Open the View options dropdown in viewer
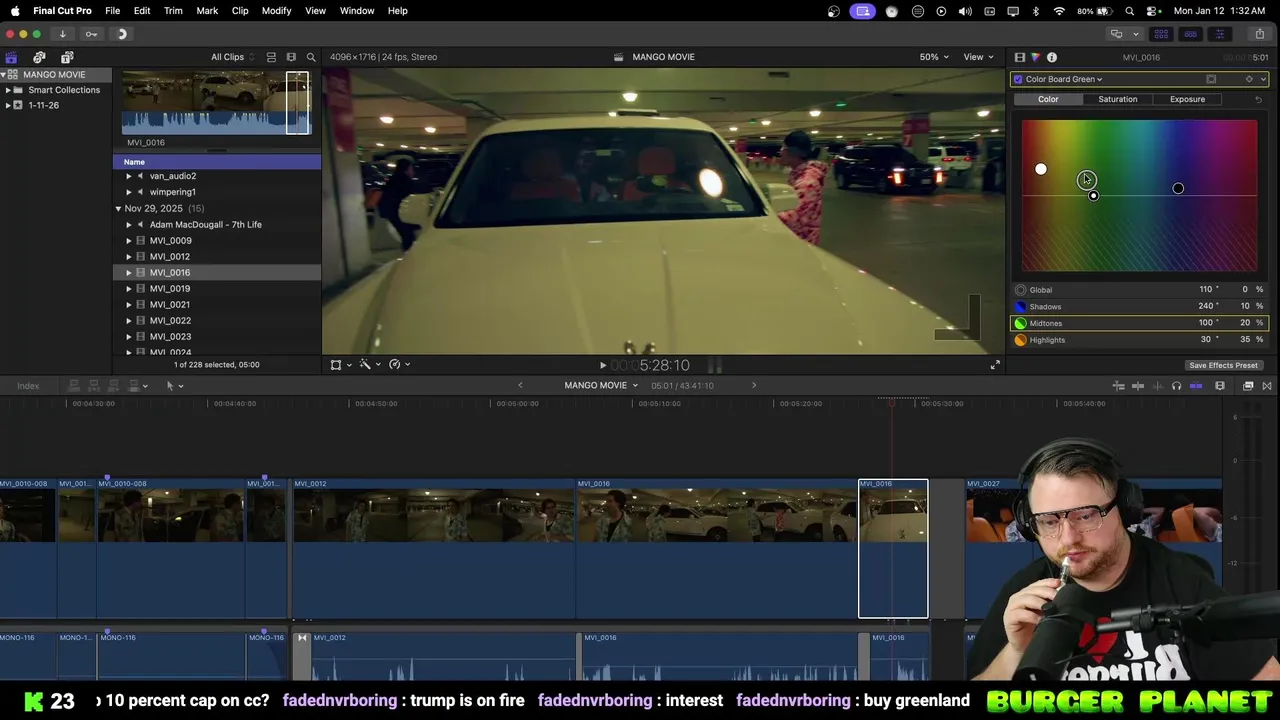 point(977,57)
